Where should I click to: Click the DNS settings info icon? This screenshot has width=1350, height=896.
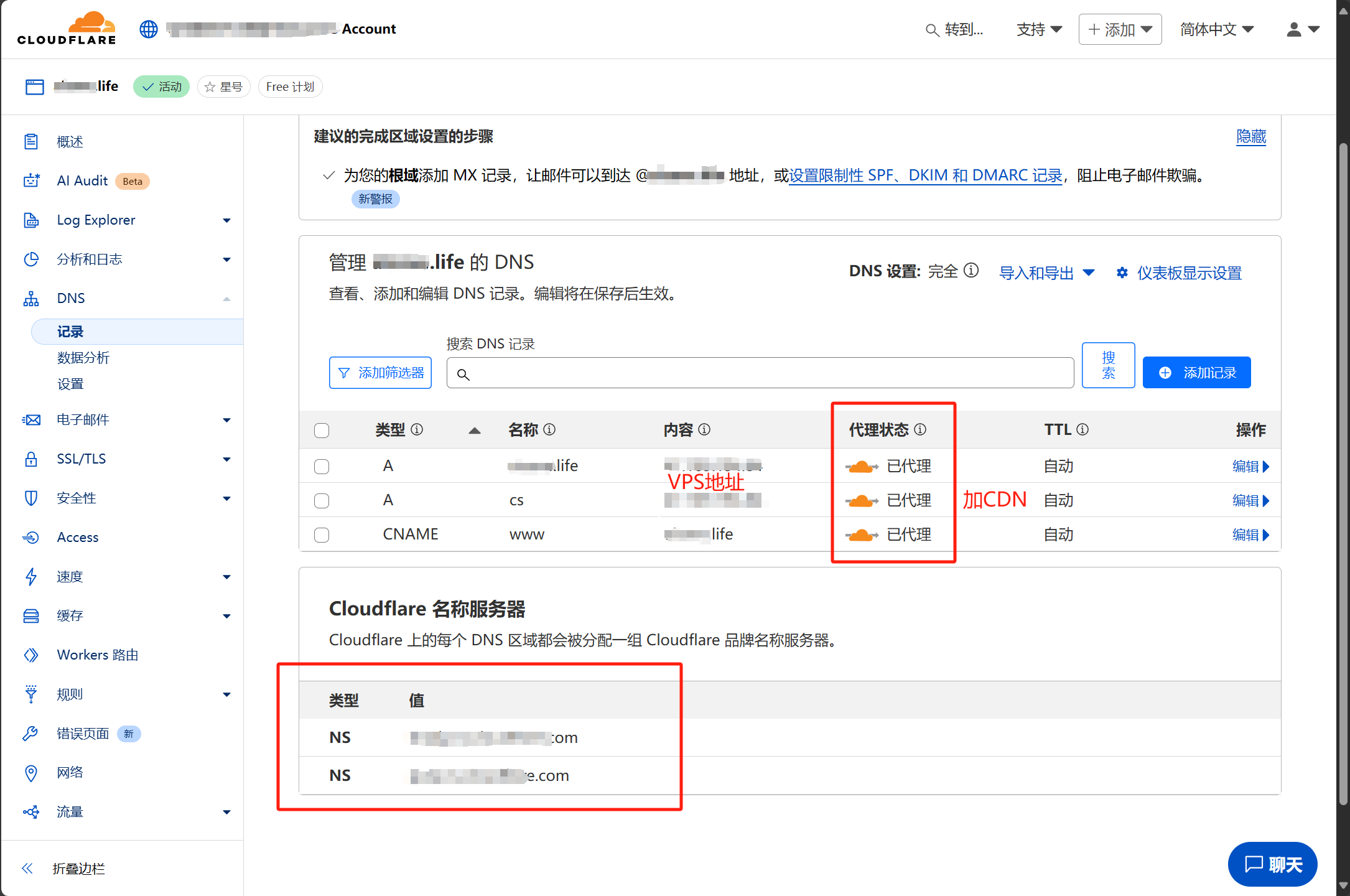pos(971,271)
